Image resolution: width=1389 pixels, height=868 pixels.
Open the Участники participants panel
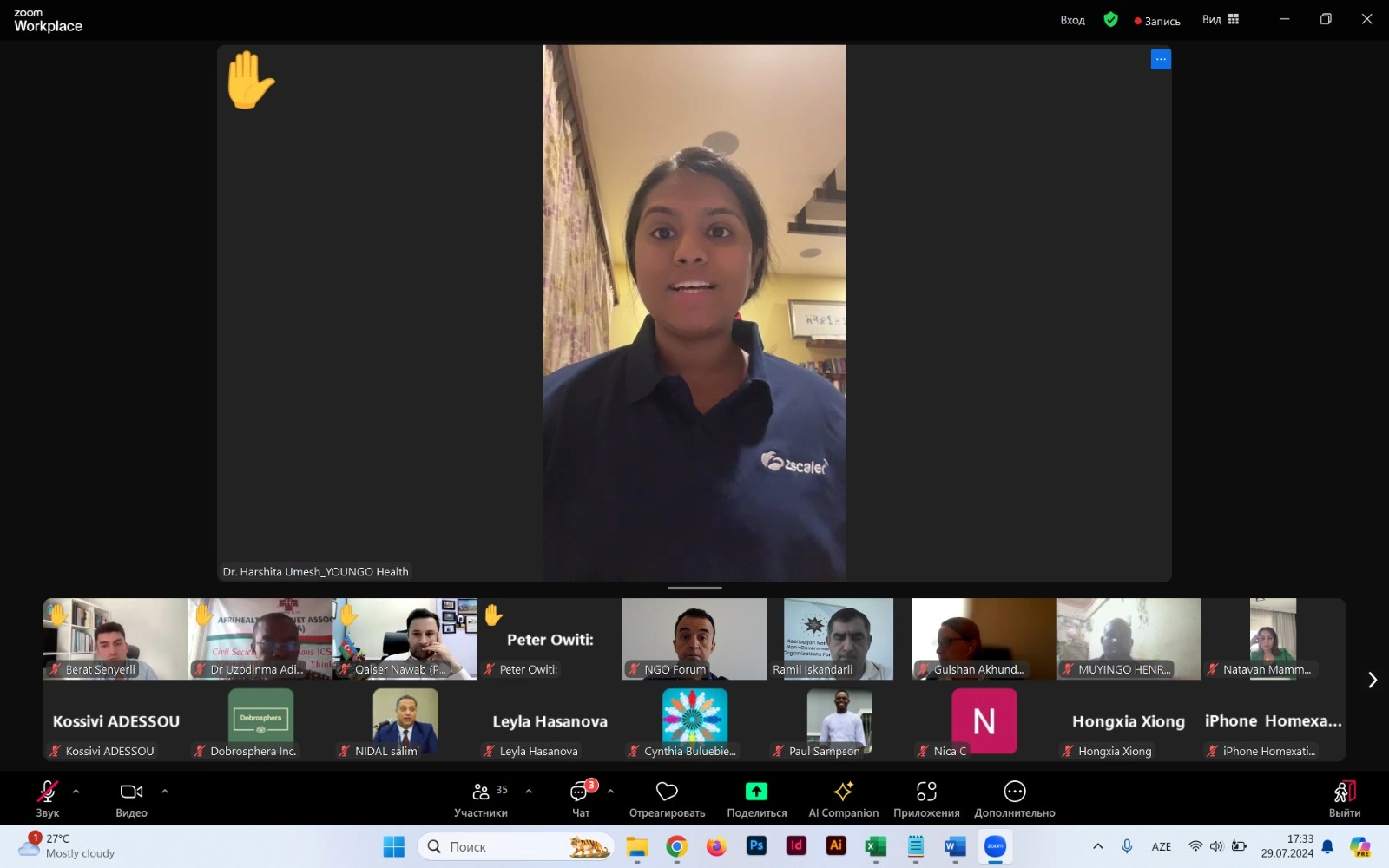481,799
